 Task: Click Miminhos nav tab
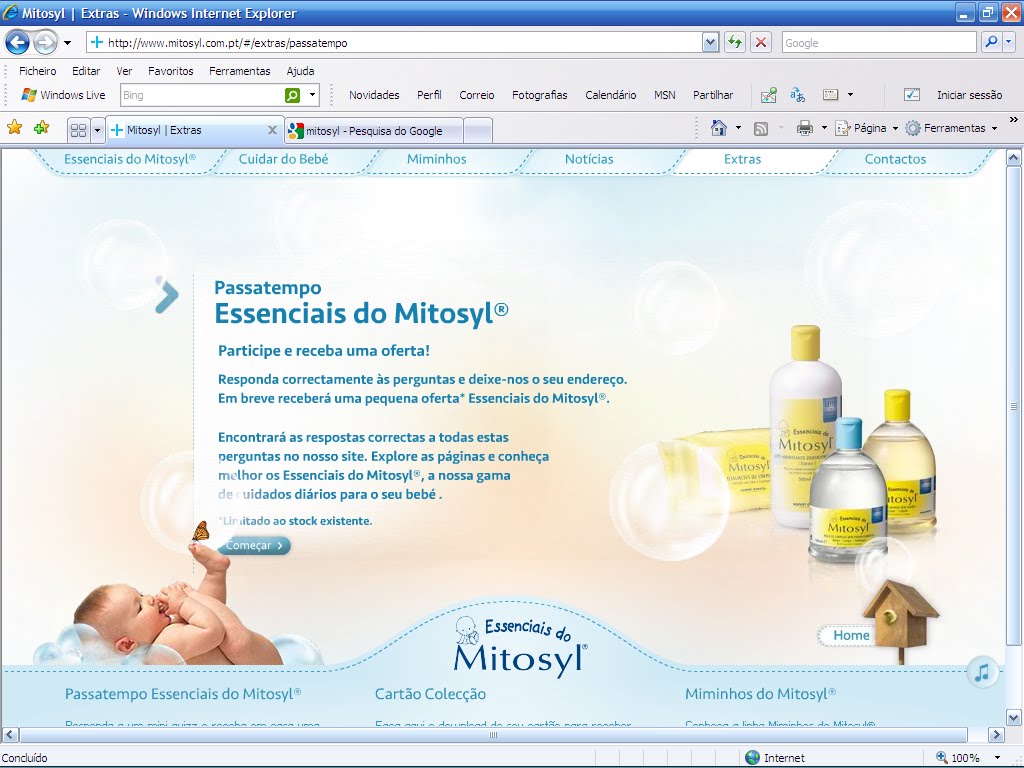[436, 159]
